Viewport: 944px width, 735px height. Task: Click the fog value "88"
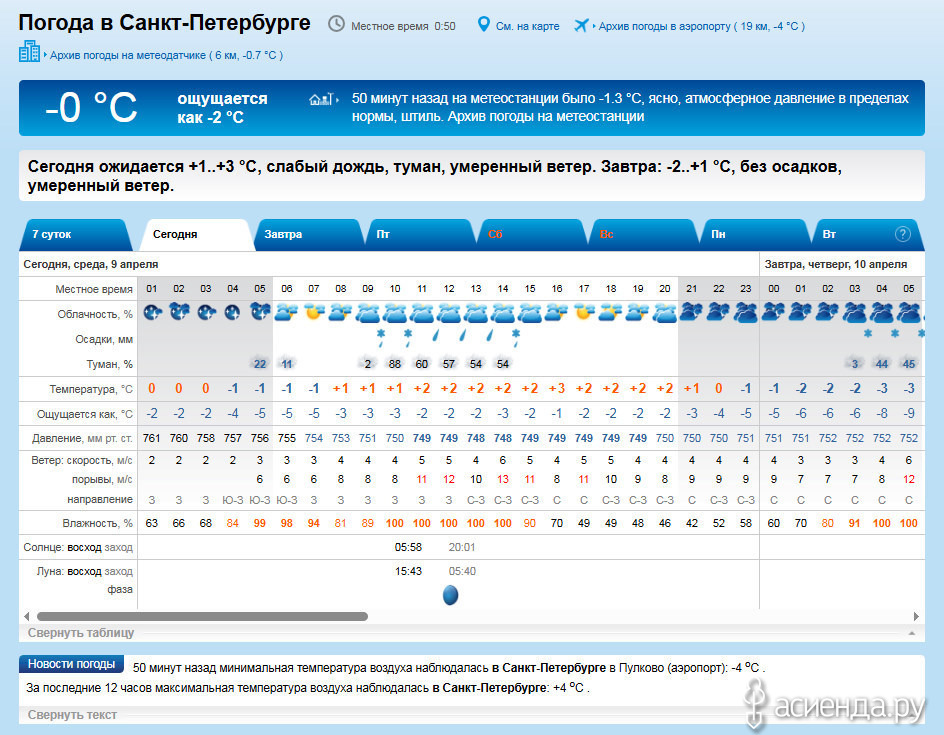(395, 364)
